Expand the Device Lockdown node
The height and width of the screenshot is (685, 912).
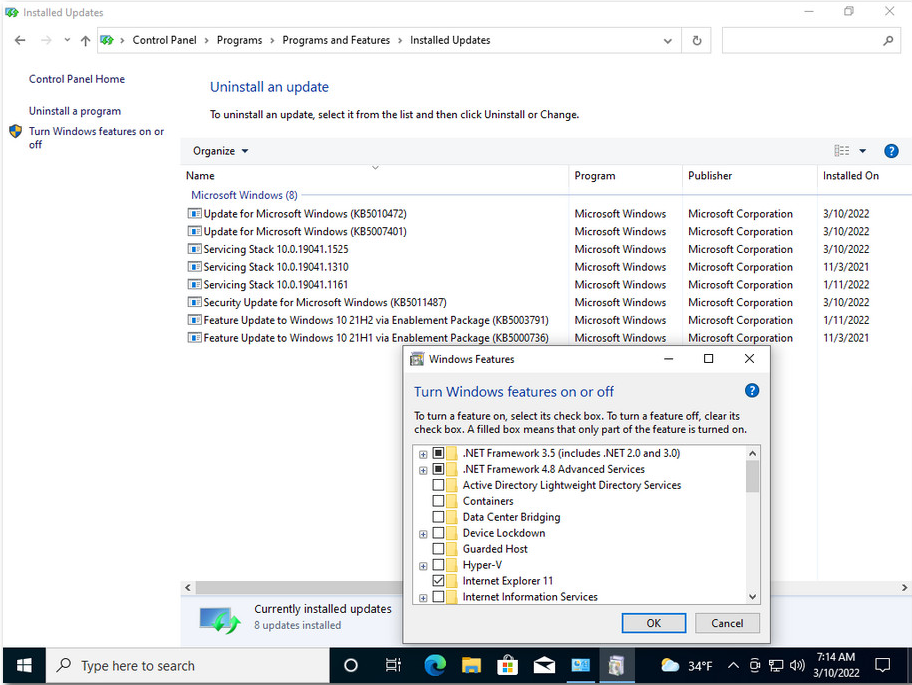click(423, 534)
